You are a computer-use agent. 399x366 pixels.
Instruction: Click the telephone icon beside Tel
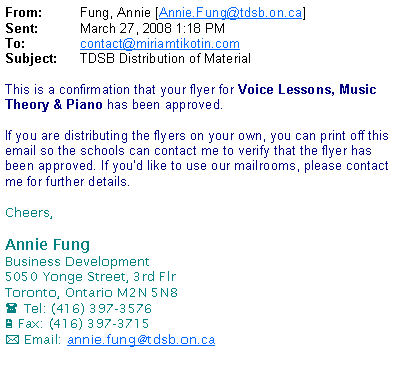(x=11, y=308)
